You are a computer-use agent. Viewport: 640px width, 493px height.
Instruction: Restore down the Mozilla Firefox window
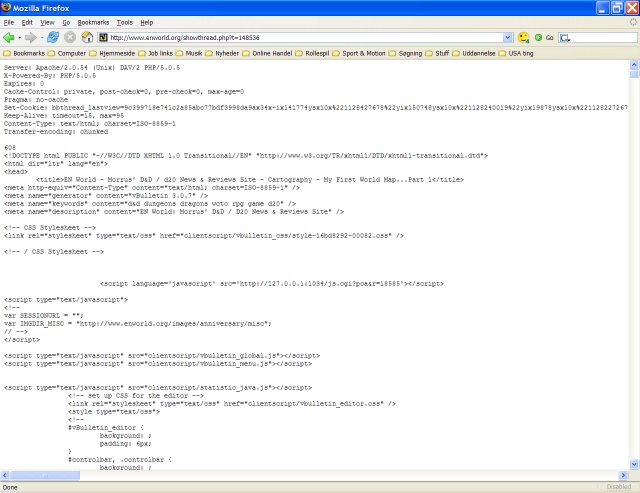[x=617, y=8]
